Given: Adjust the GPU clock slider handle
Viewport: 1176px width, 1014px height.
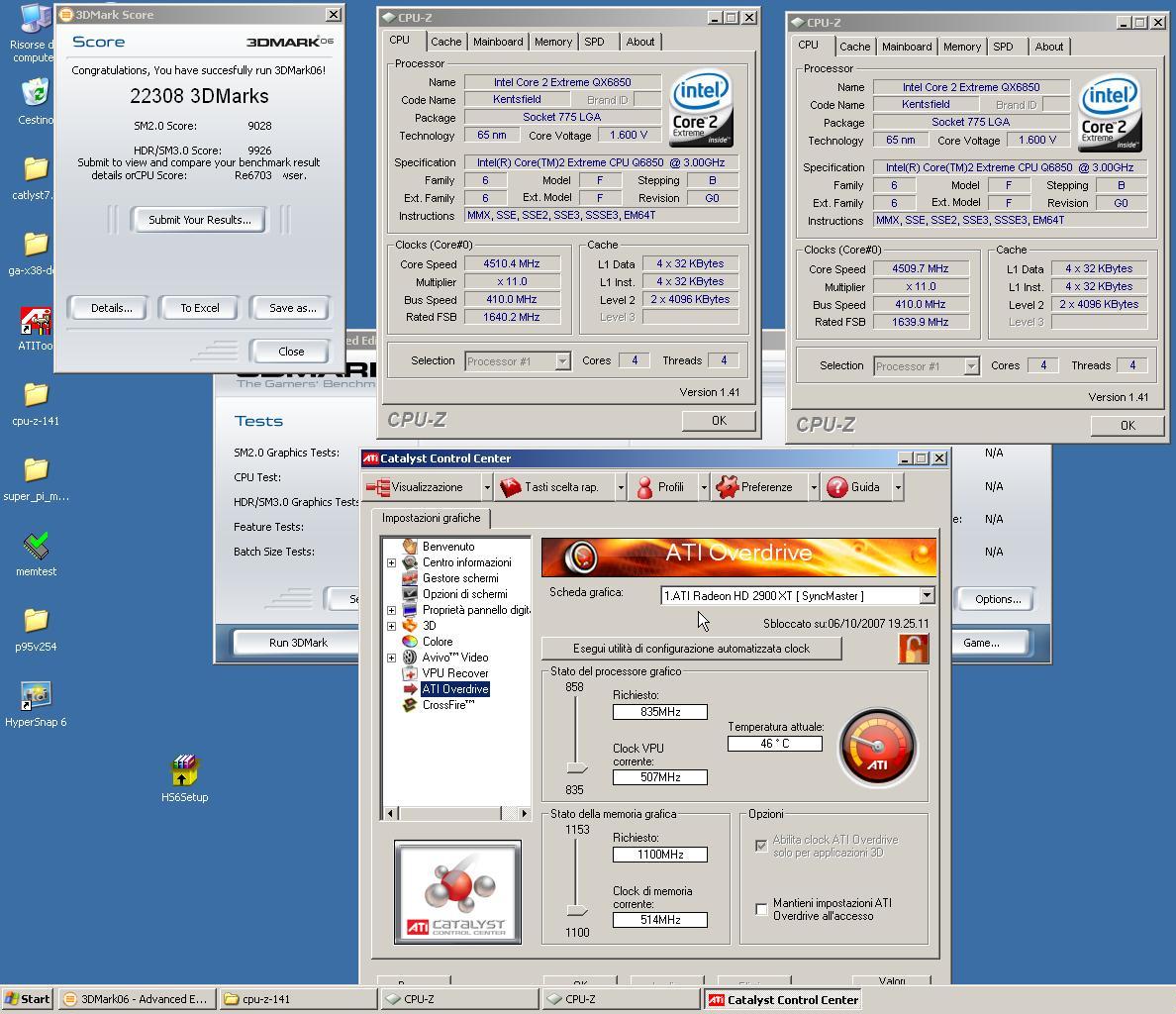Looking at the screenshot, I should [577, 768].
